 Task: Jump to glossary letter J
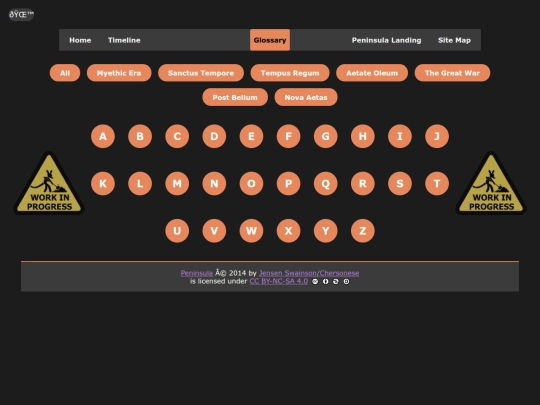(437, 136)
